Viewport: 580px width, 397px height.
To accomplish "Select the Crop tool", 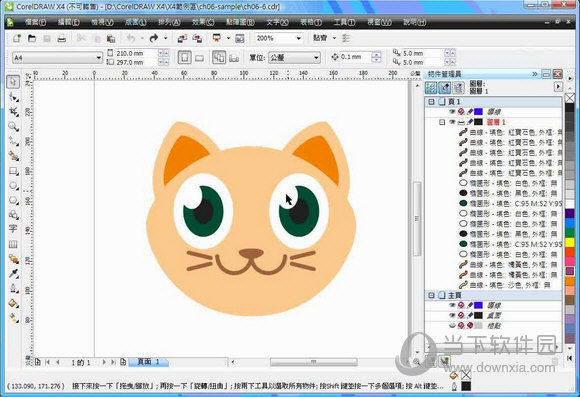I will click(13, 112).
